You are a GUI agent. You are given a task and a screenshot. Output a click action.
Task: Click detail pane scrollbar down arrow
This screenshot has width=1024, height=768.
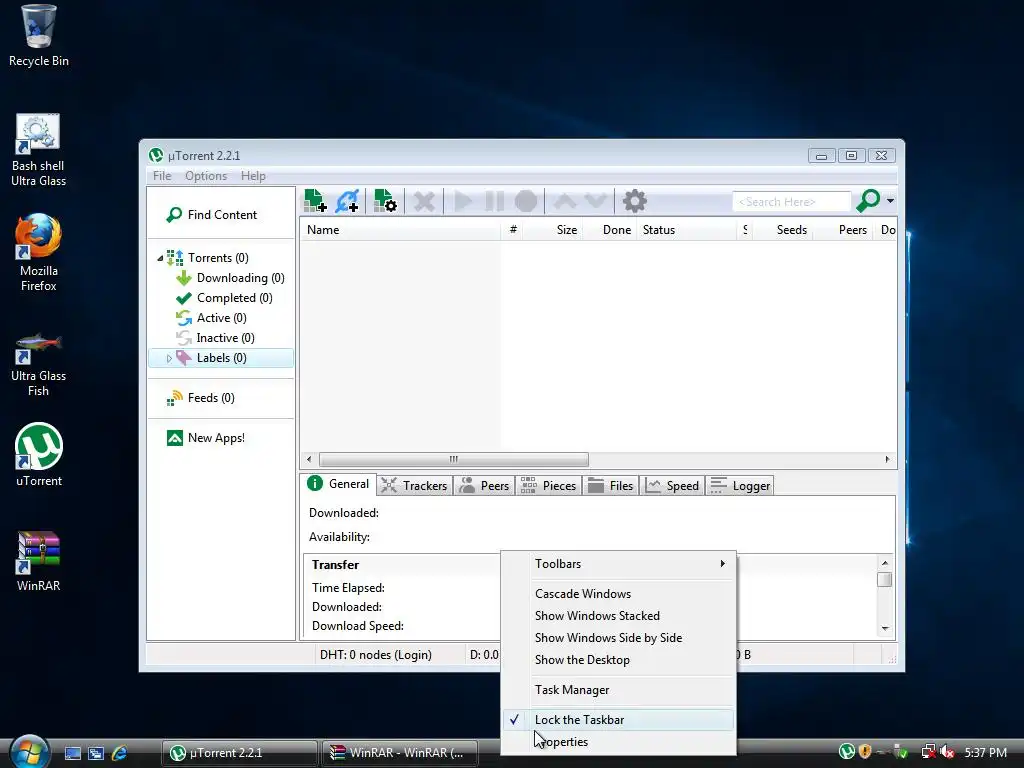[885, 628]
